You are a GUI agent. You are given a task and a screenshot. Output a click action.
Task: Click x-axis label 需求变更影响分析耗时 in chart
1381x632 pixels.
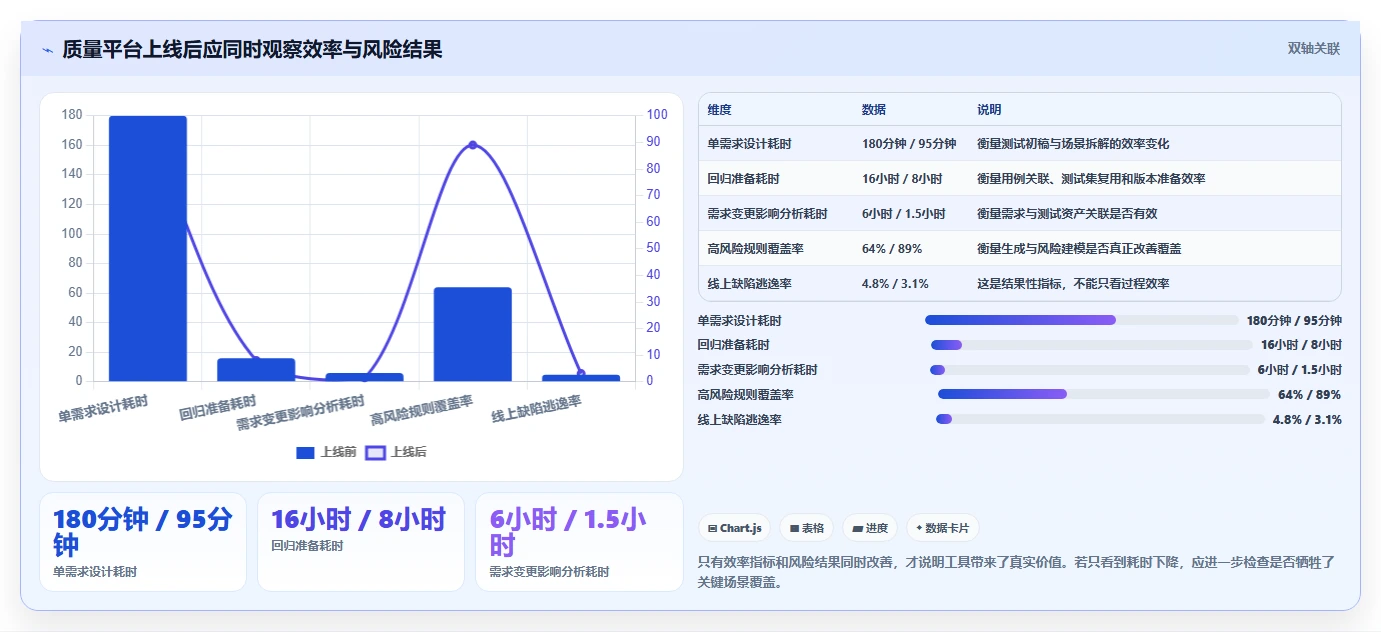coord(301,414)
